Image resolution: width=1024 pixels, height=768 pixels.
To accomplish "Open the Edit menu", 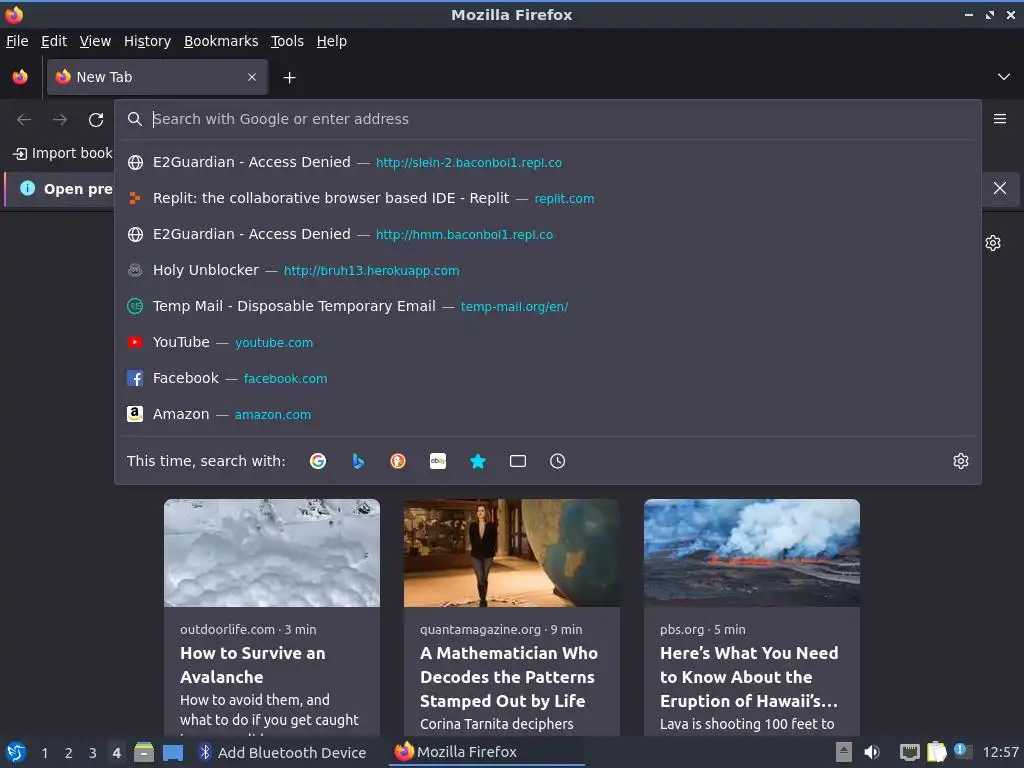I will tap(54, 41).
